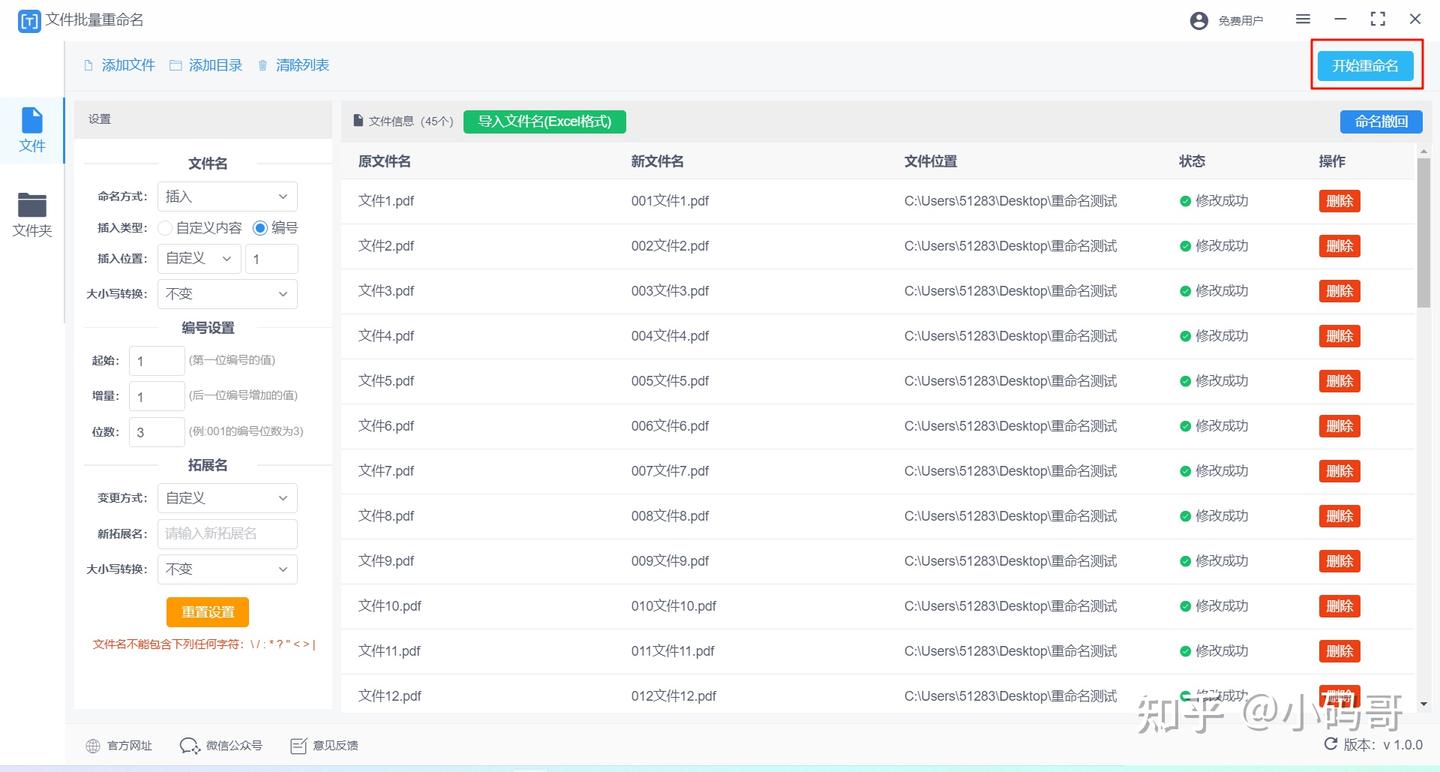
Task: Click 免费用户 label
Action: coord(1241,21)
